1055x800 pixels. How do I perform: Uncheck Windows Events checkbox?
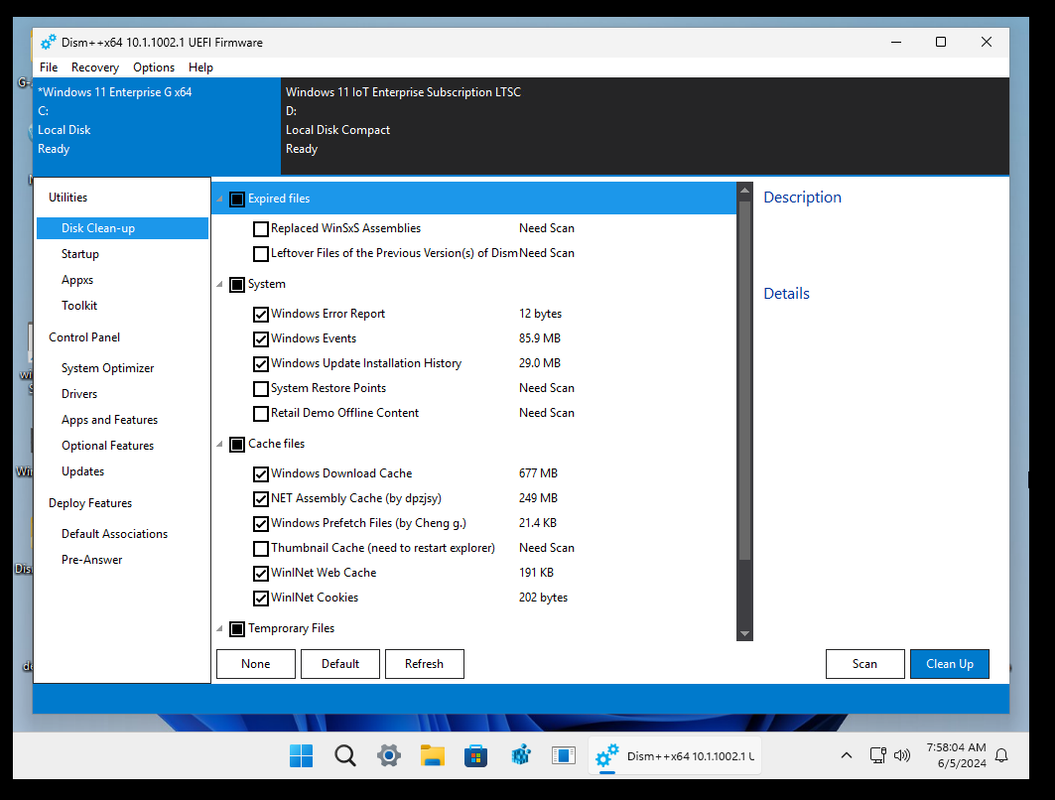(x=260, y=339)
